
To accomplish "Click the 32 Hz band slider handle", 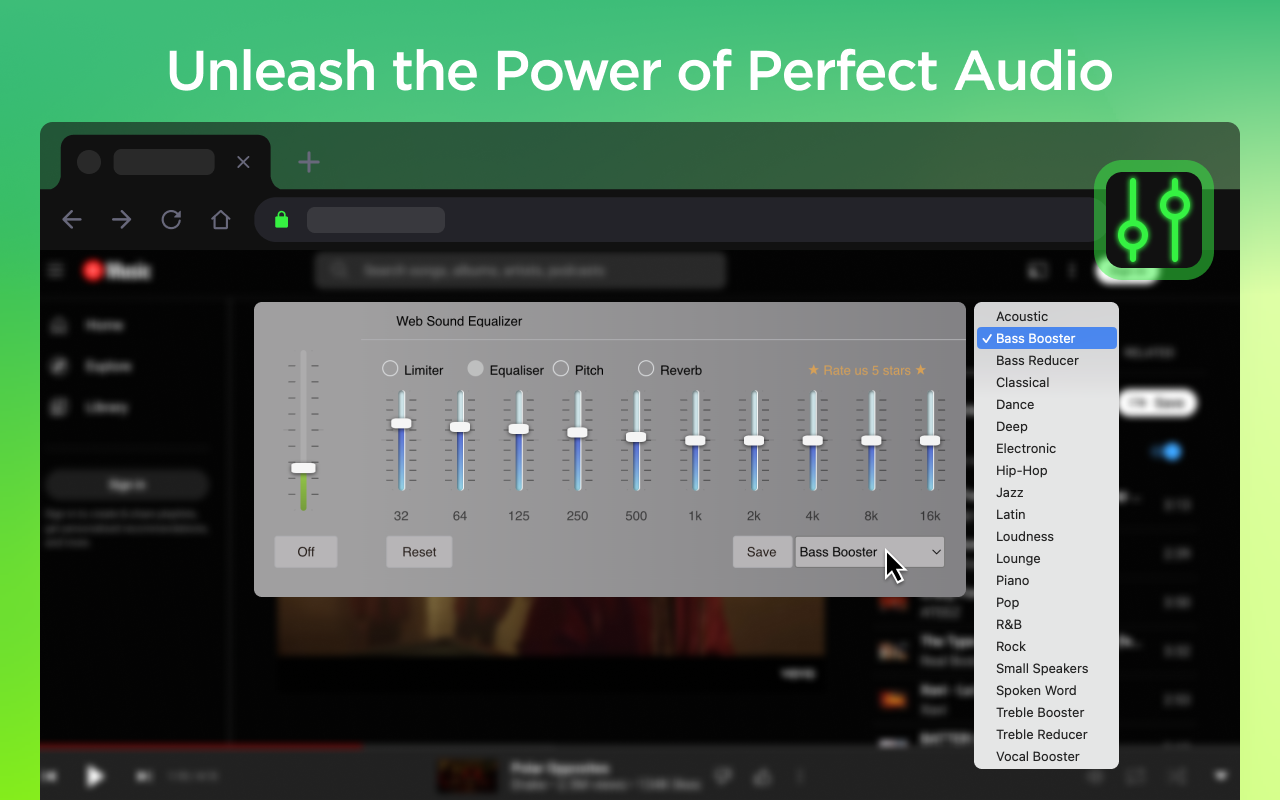I will click(x=401, y=423).
